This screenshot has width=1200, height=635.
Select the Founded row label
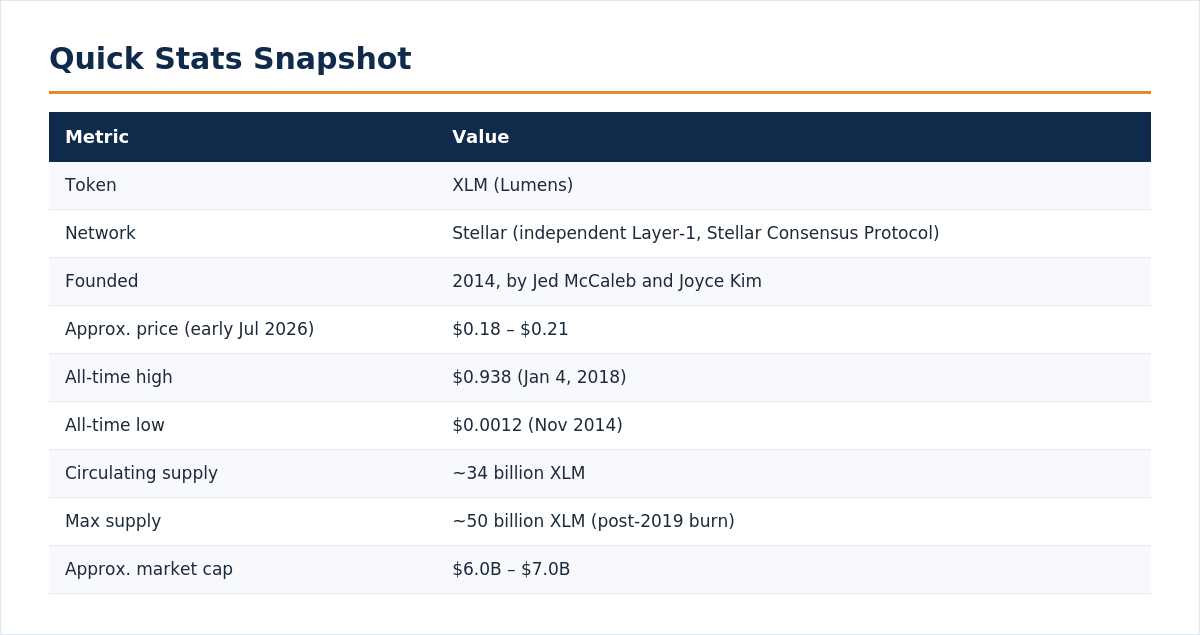click(102, 281)
